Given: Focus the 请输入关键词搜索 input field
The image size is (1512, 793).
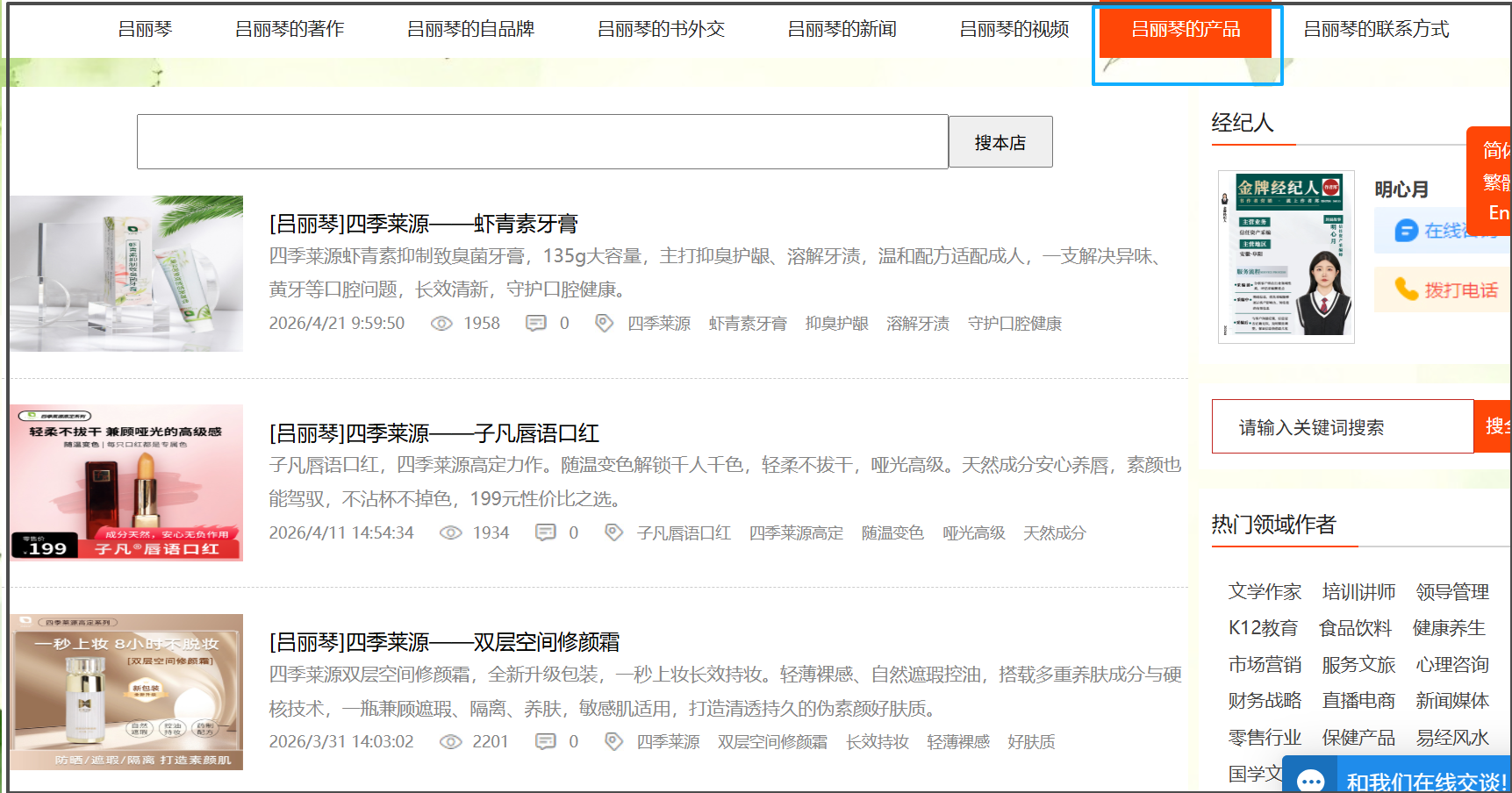Looking at the screenshot, I should point(1343,427).
